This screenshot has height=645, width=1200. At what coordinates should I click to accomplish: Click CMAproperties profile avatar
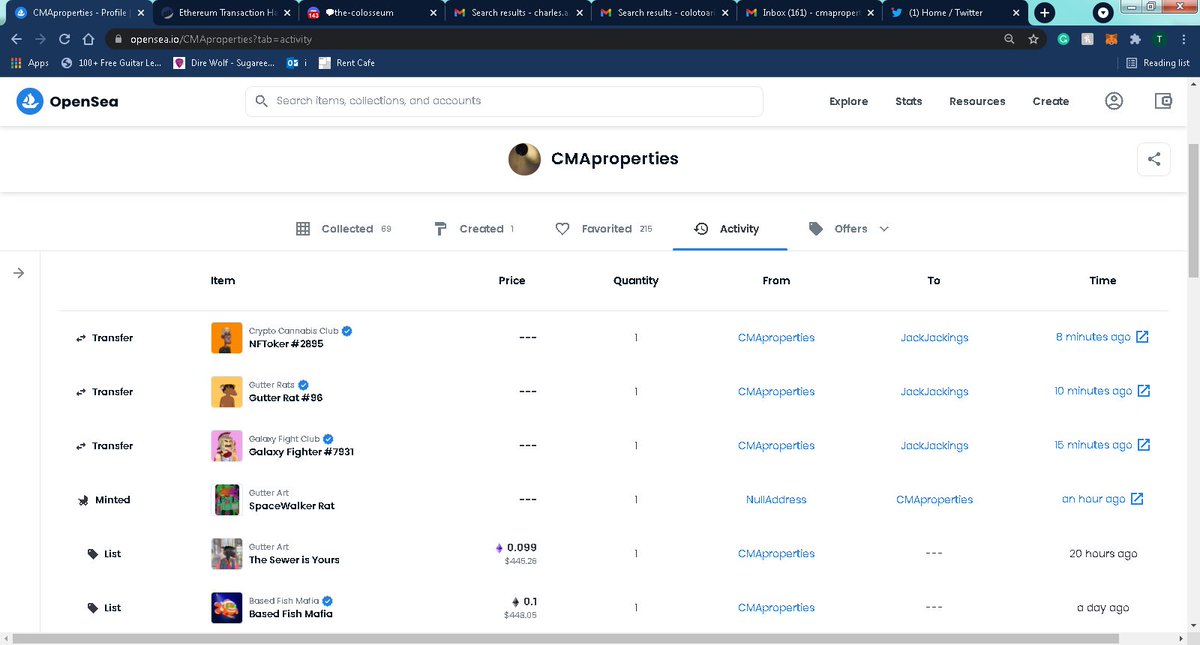click(525, 159)
